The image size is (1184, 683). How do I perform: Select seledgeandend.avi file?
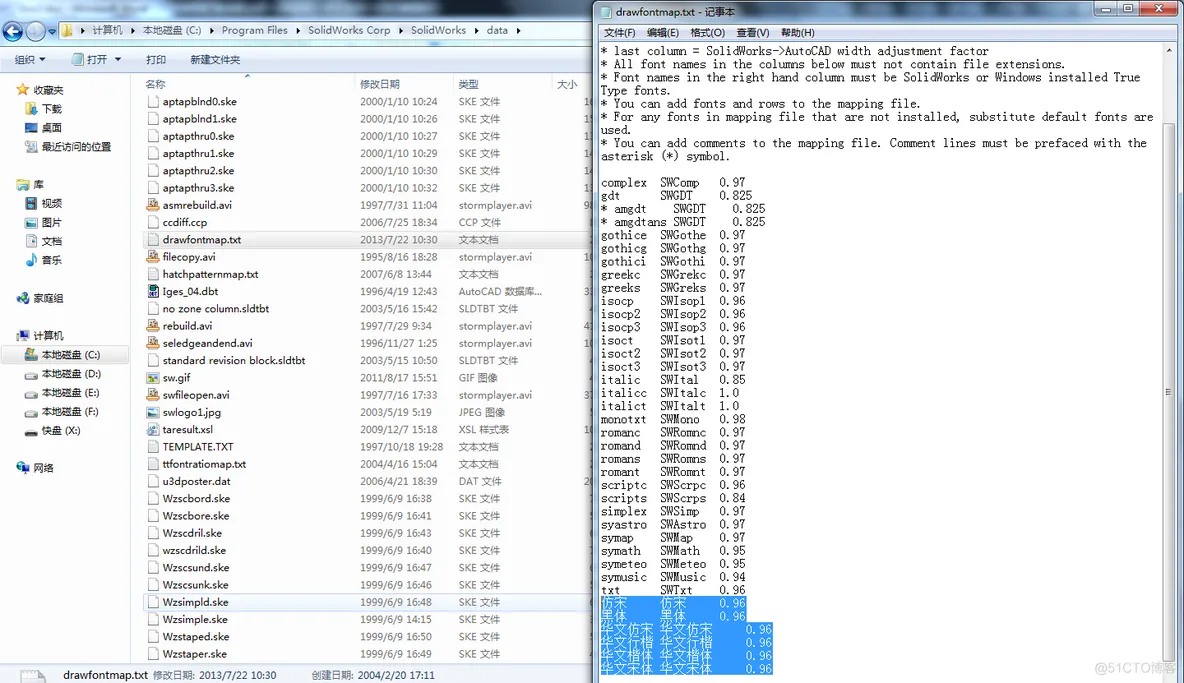click(207, 343)
